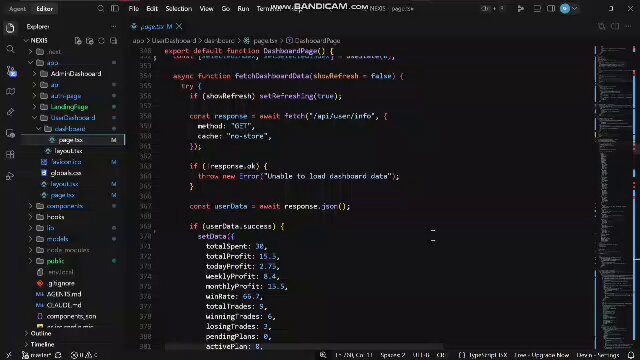Open errors and warnings status item

click(x=84, y=355)
